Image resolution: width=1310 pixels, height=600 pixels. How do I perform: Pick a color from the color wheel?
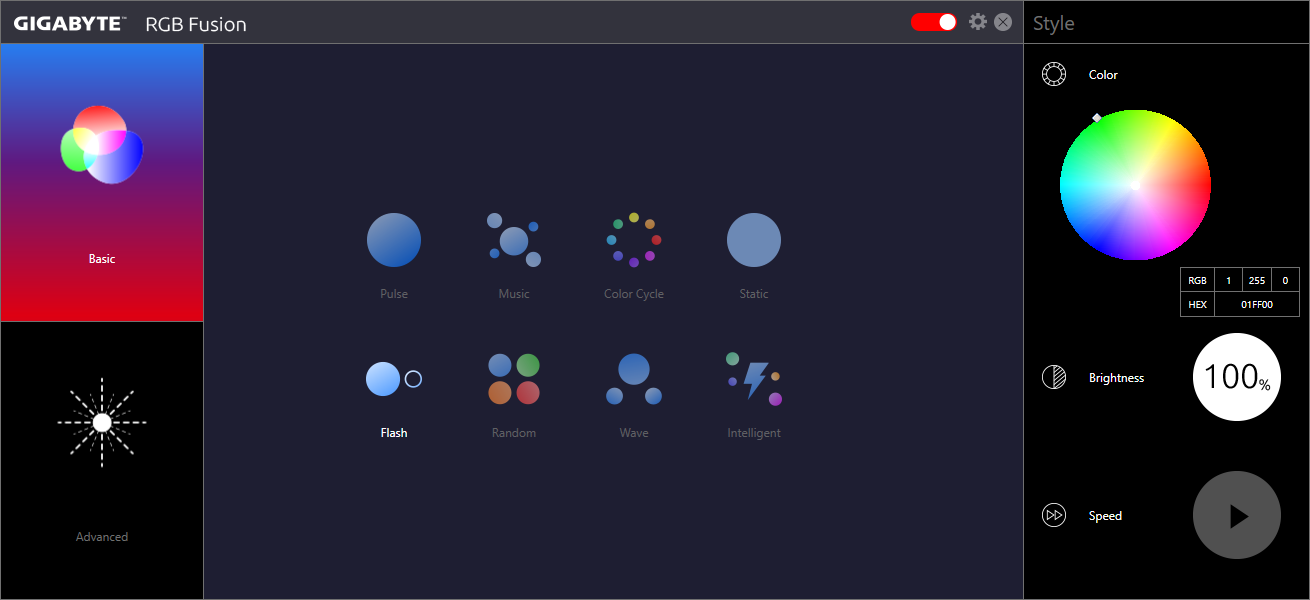tap(1135, 185)
